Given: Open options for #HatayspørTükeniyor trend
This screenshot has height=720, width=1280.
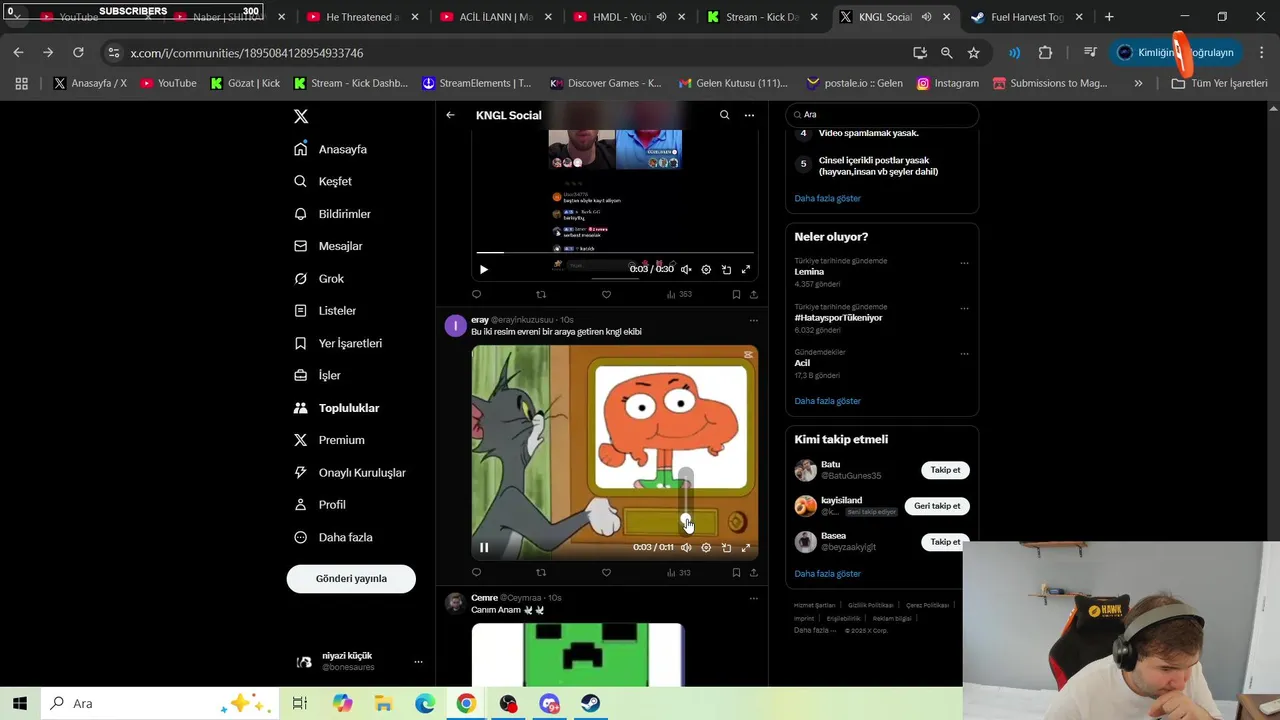Looking at the screenshot, I should coord(964,308).
